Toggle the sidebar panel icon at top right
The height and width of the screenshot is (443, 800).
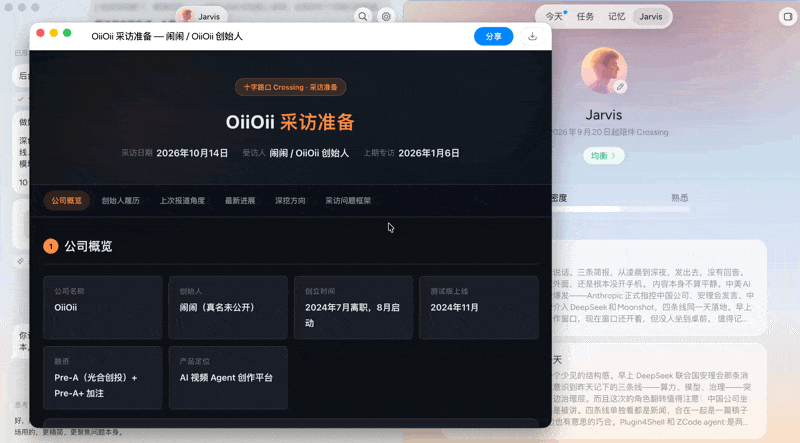click(788, 16)
